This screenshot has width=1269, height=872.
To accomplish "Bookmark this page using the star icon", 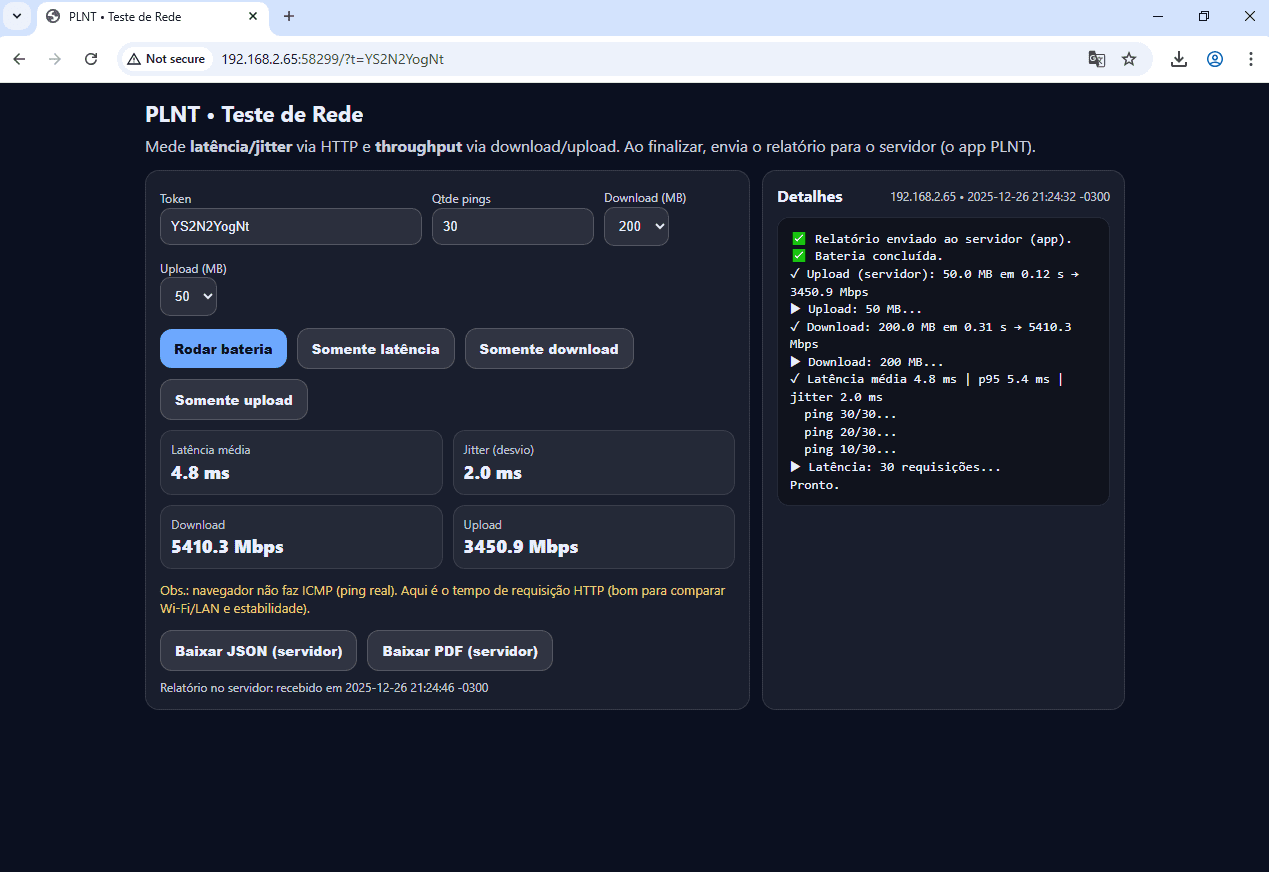I will 1129,59.
